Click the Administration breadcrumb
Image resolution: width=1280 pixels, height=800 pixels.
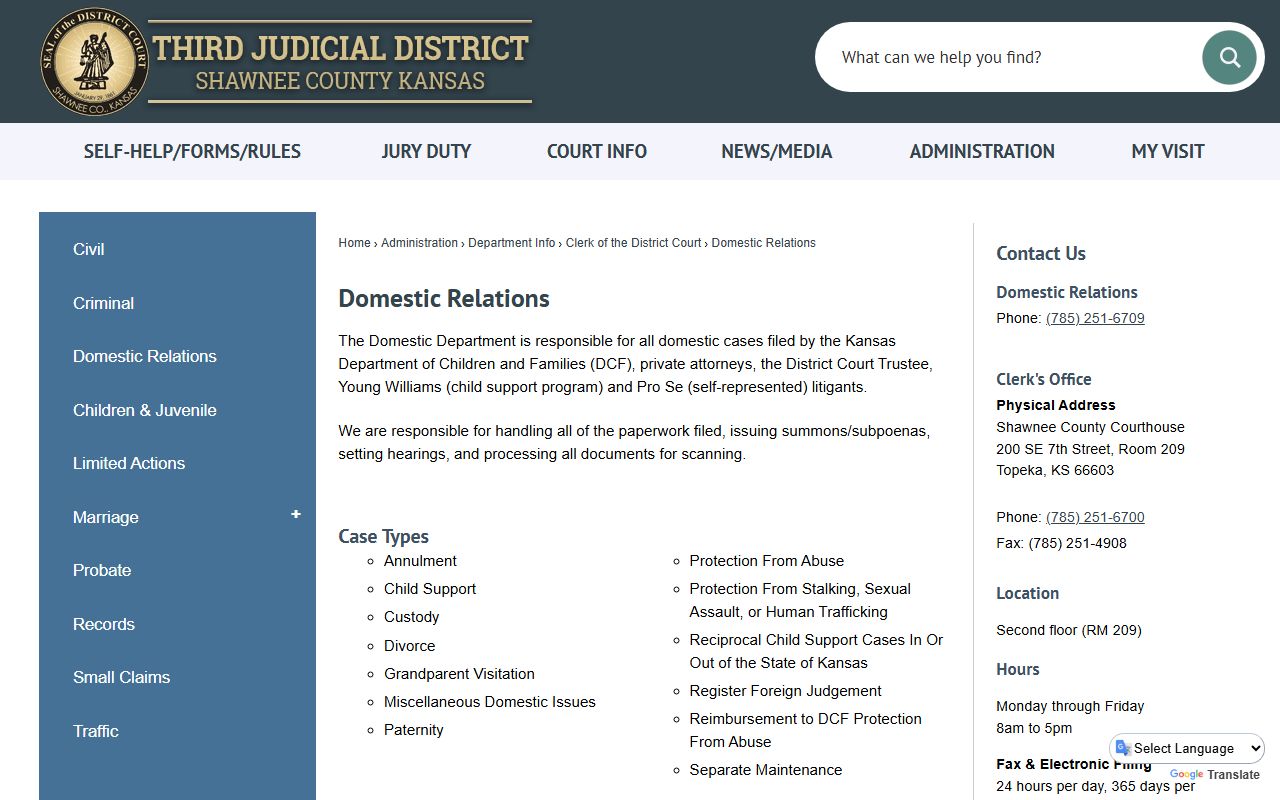(x=419, y=243)
